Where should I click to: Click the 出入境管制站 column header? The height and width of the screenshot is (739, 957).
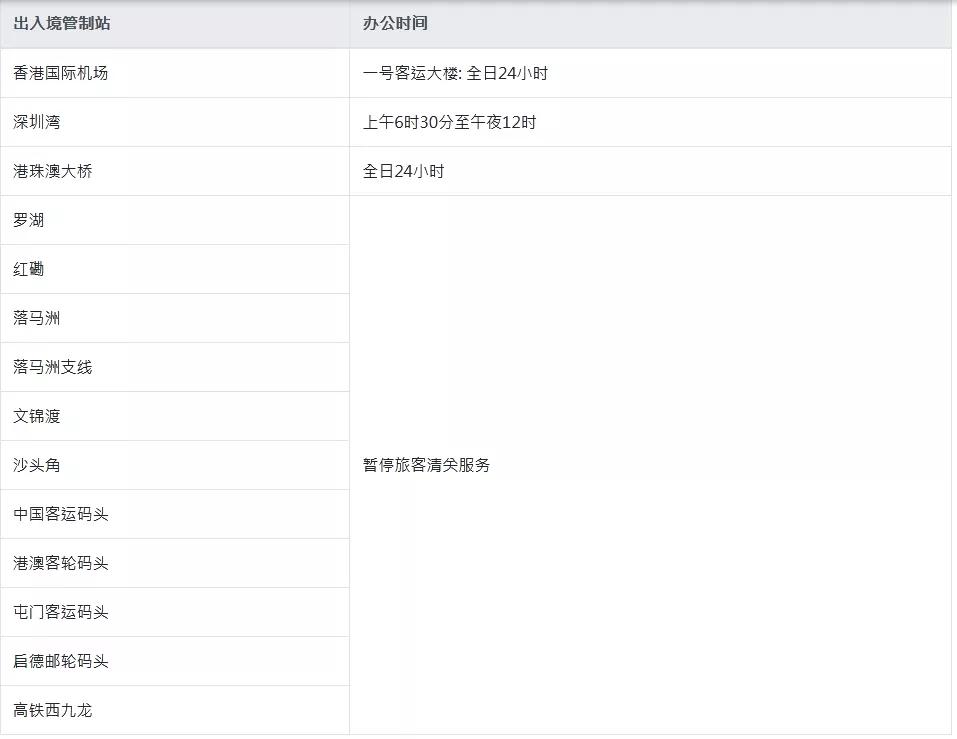tap(62, 23)
